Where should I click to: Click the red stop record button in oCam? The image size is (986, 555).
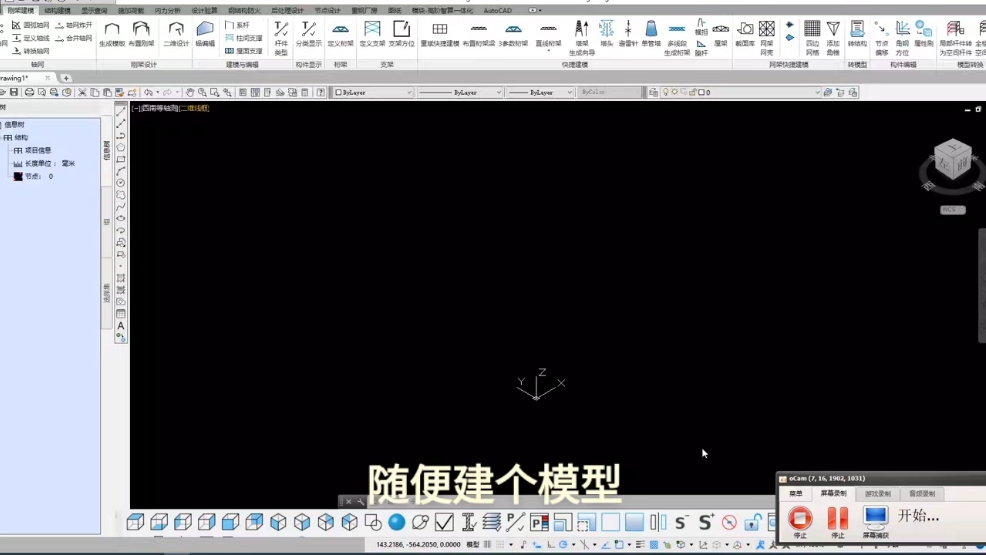tap(800, 519)
